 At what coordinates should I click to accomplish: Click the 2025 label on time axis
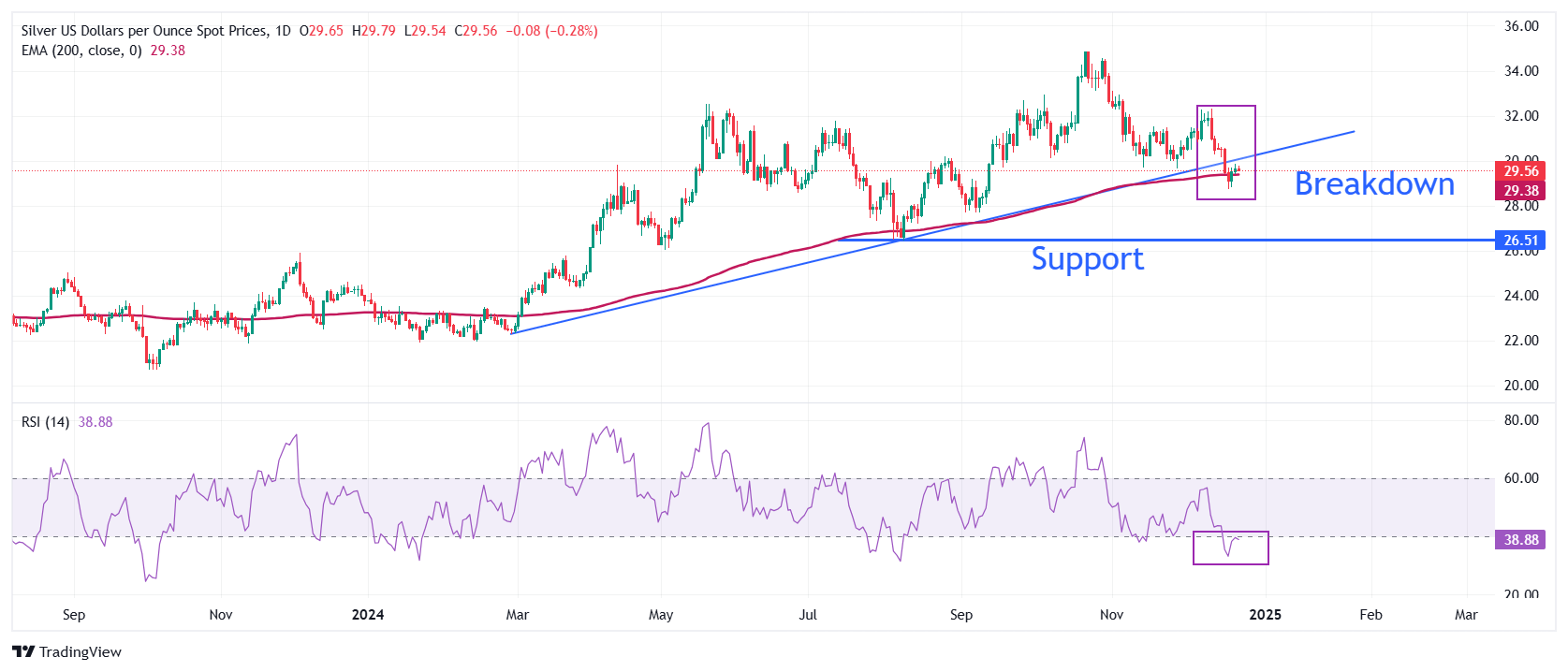pyautogui.click(x=1265, y=615)
